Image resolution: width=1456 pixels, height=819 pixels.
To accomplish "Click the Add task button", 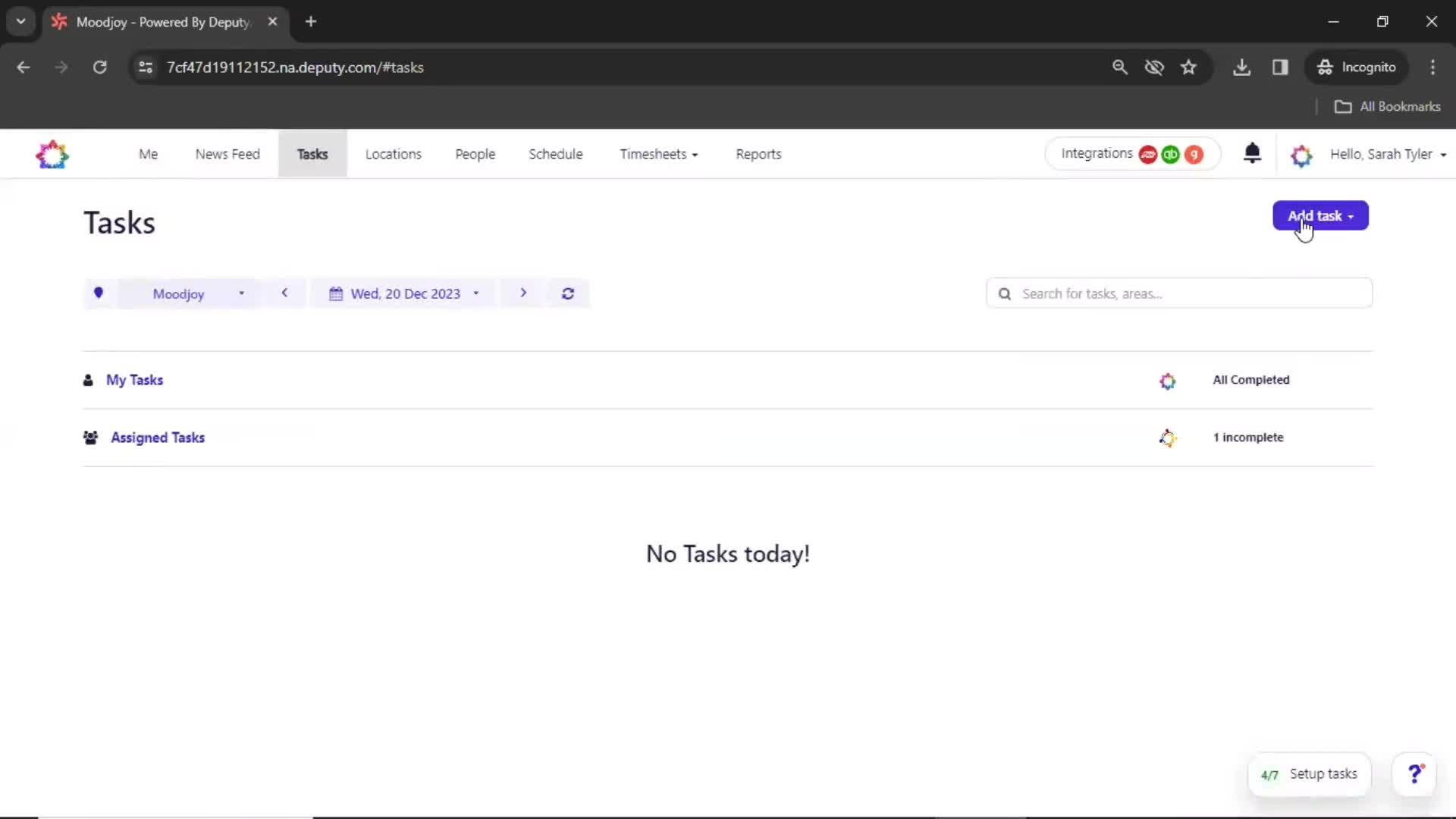I will tap(1320, 216).
